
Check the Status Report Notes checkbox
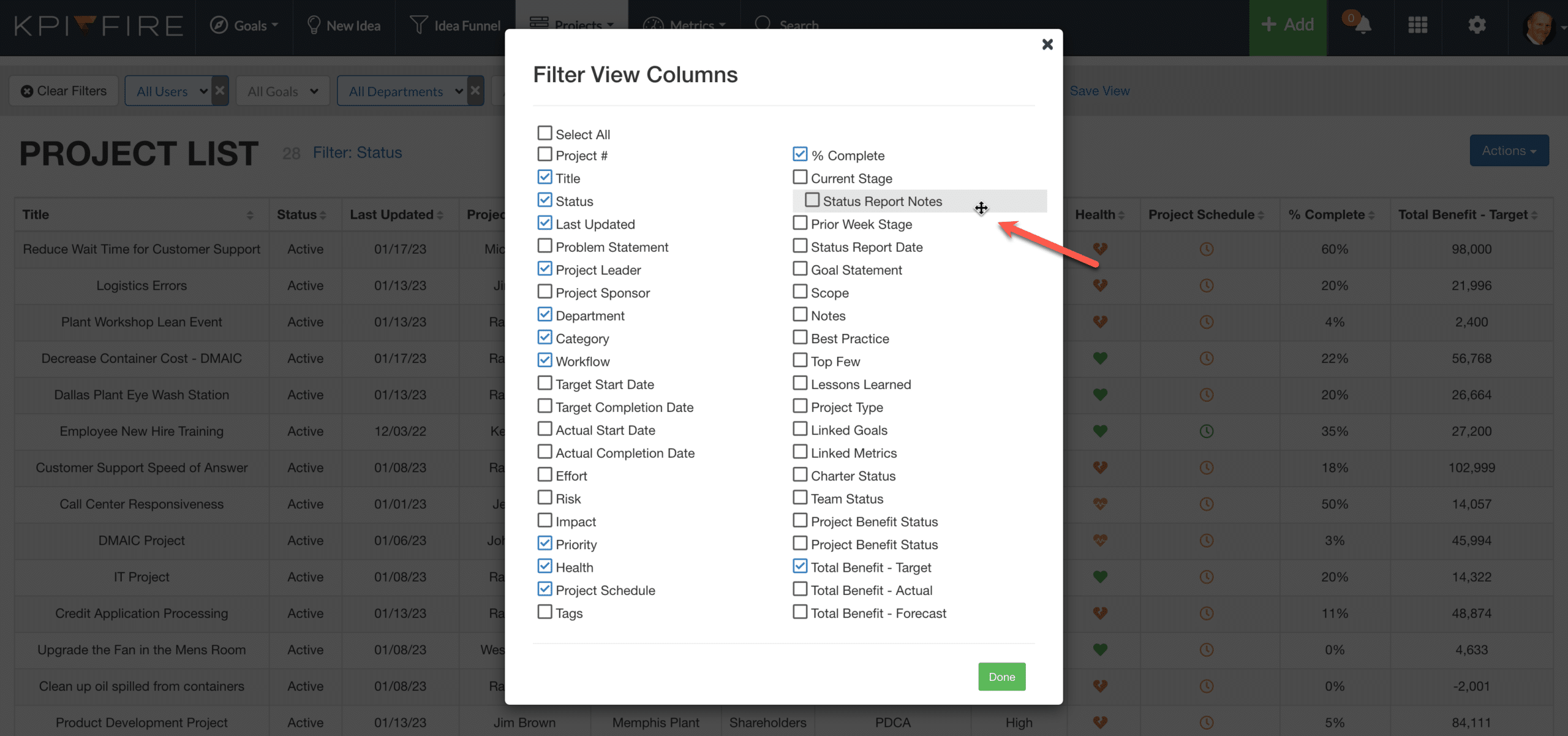pos(812,200)
